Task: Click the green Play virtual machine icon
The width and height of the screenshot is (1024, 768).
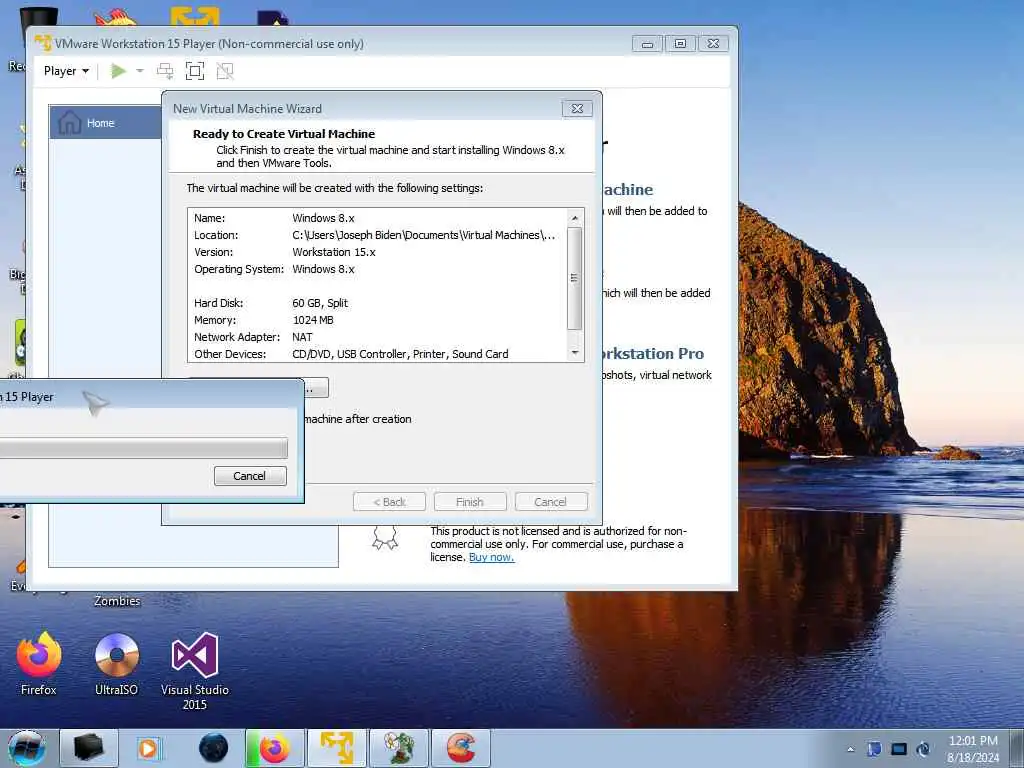Action: coord(118,71)
